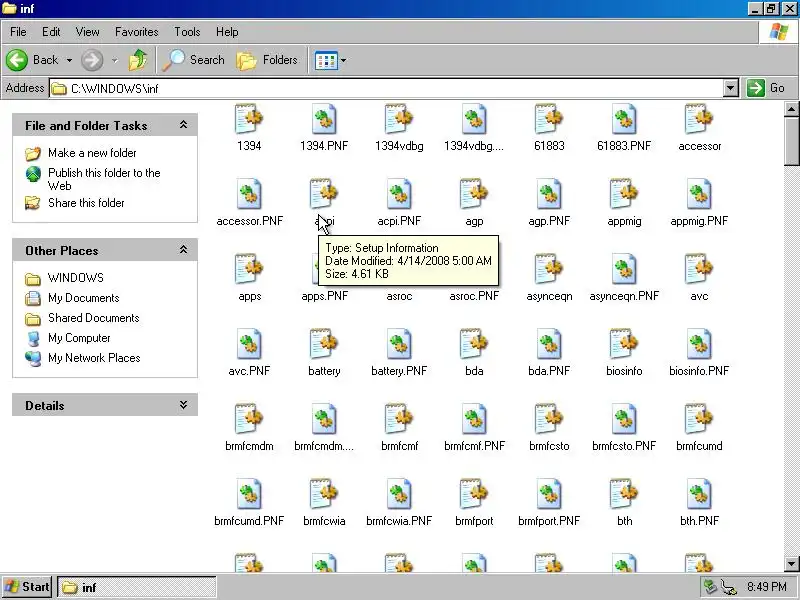Select the brmfcsto file icon
The image size is (800, 600).
coord(549,419)
